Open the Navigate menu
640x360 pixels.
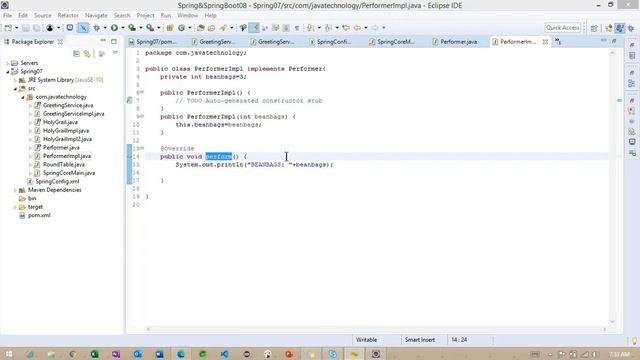pos(96,15)
